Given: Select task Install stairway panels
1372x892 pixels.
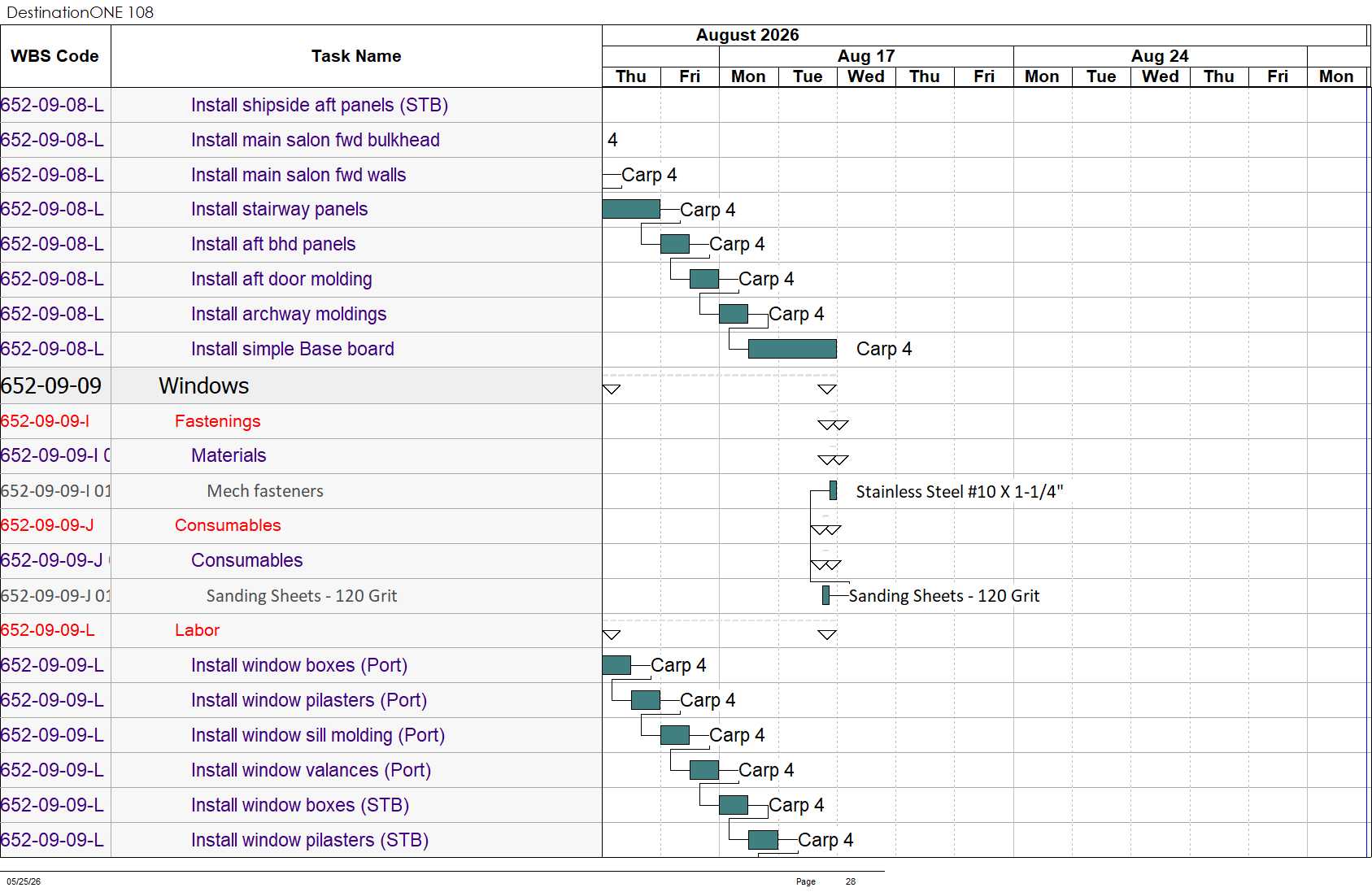Looking at the screenshot, I should pos(279,209).
